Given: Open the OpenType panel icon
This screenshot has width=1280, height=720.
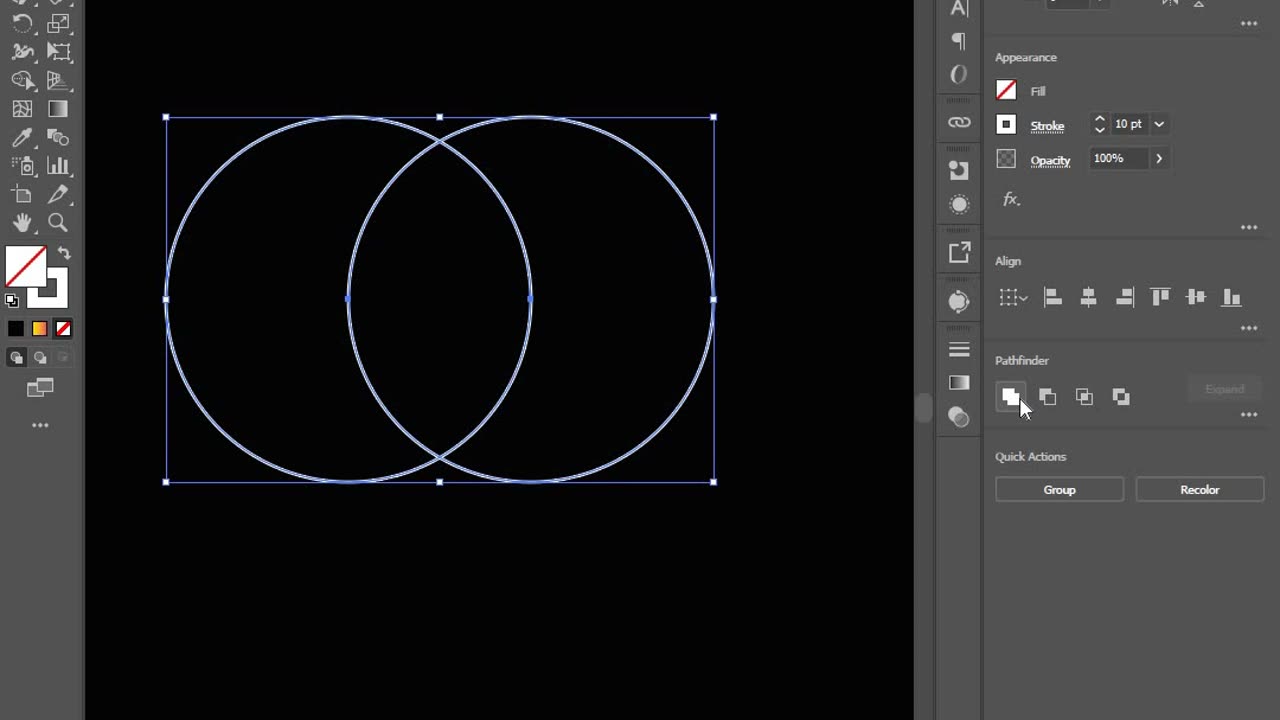Looking at the screenshot, I should point(959,75).
